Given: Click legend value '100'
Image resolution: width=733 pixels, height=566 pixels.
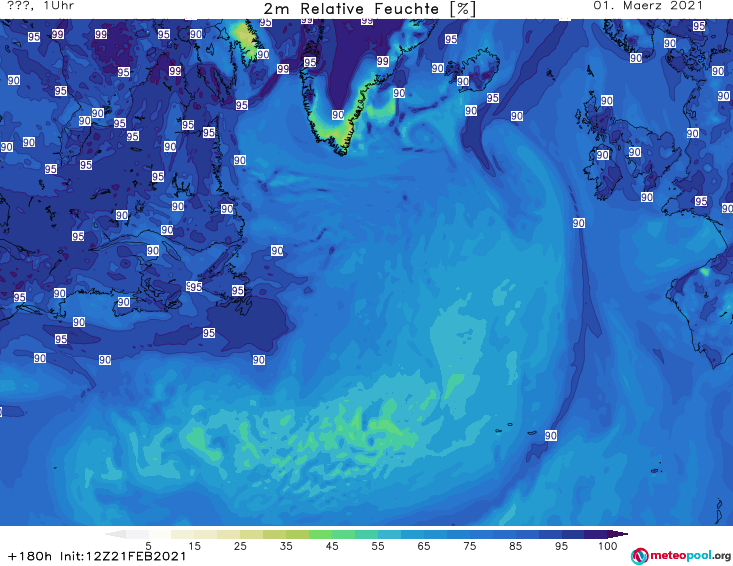Looking at the screenshot, I should (x=608, y=546).
